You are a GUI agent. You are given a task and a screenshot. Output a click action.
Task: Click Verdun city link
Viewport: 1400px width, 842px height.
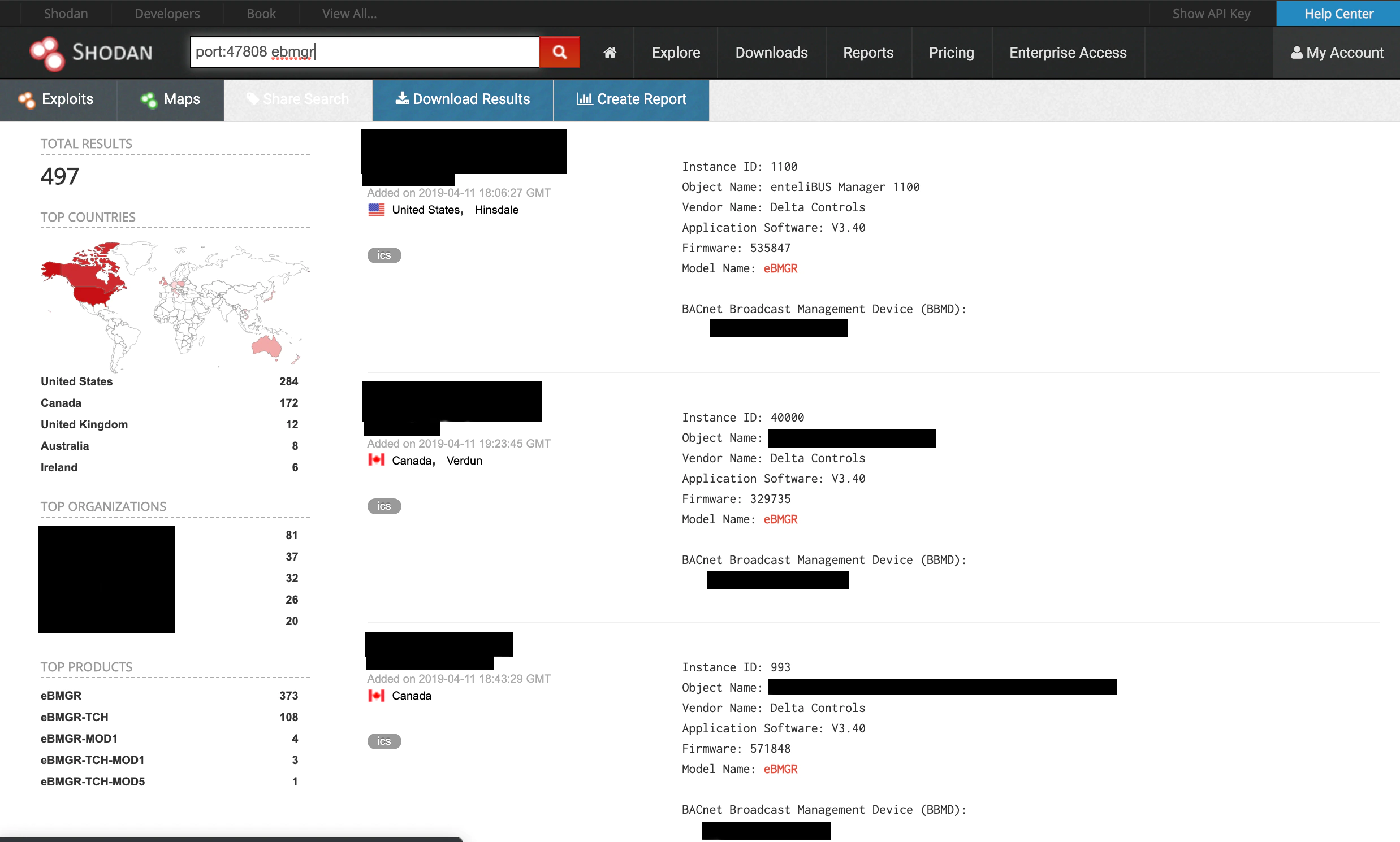tap(464, 461)
